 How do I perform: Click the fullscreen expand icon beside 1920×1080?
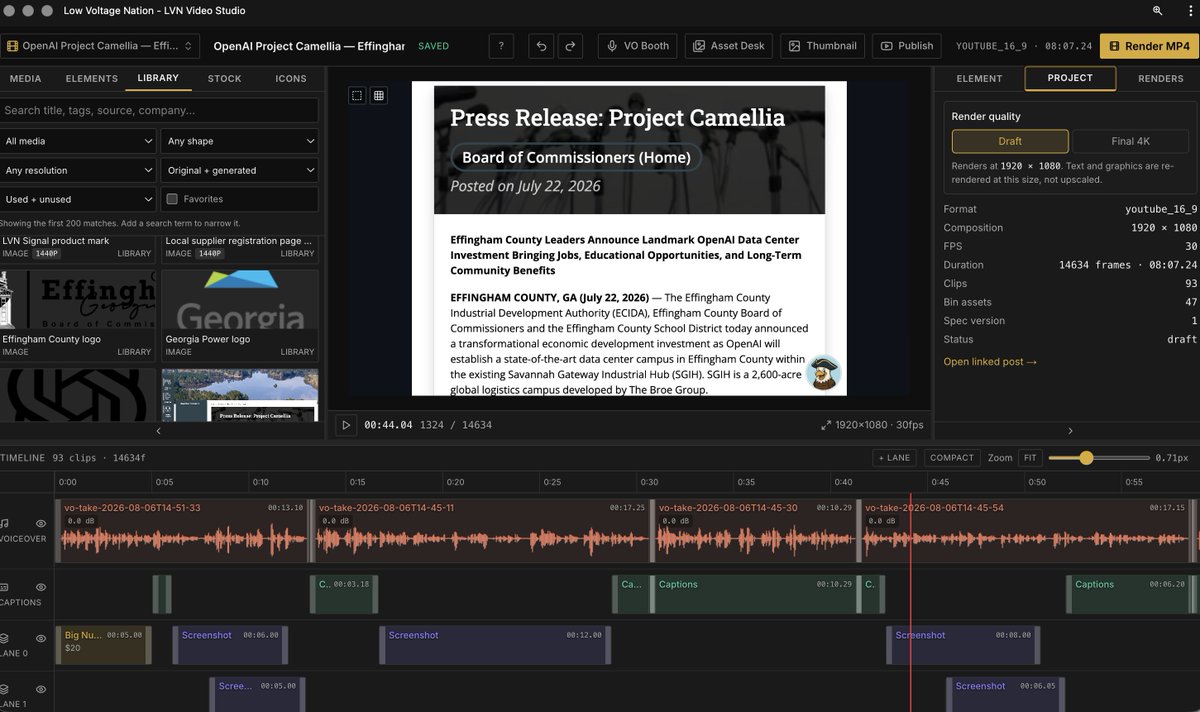coord(826,425)
